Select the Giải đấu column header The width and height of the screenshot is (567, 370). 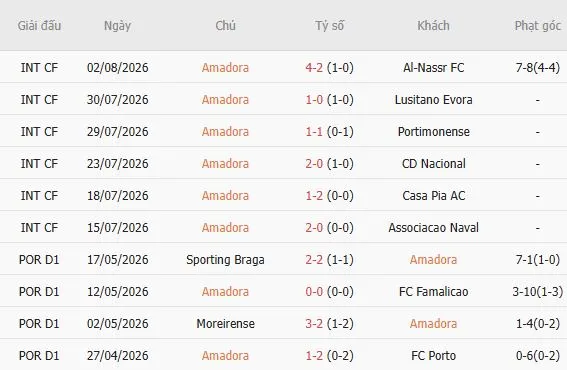39,26
